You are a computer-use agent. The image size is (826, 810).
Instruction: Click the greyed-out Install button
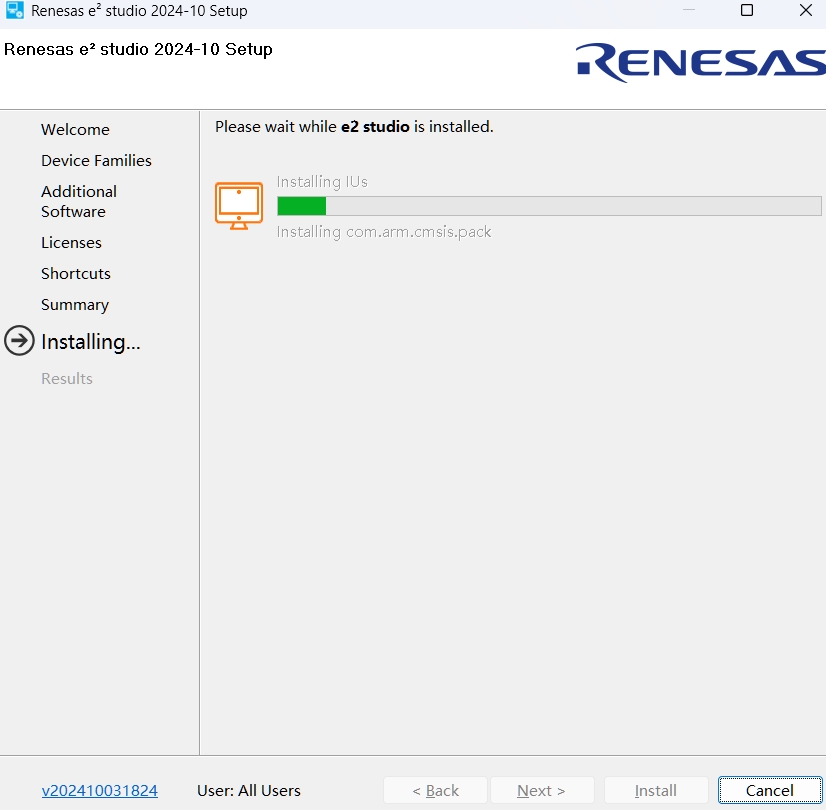pyautogui.click(x=656, y=790)
